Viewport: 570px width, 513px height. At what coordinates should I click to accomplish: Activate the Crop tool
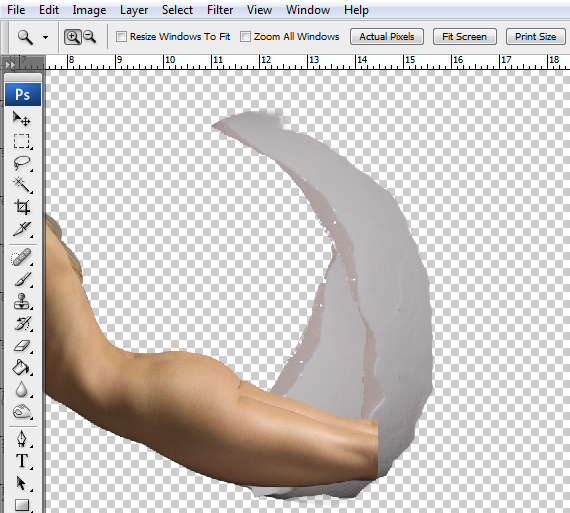[x=21, y=207]
